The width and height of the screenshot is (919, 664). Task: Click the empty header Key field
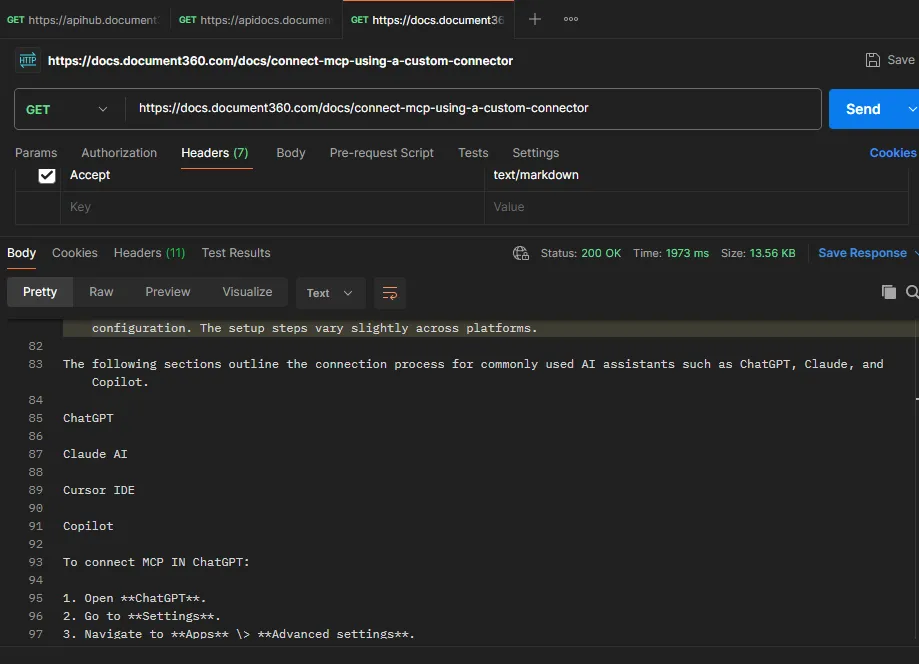(272, 207)
